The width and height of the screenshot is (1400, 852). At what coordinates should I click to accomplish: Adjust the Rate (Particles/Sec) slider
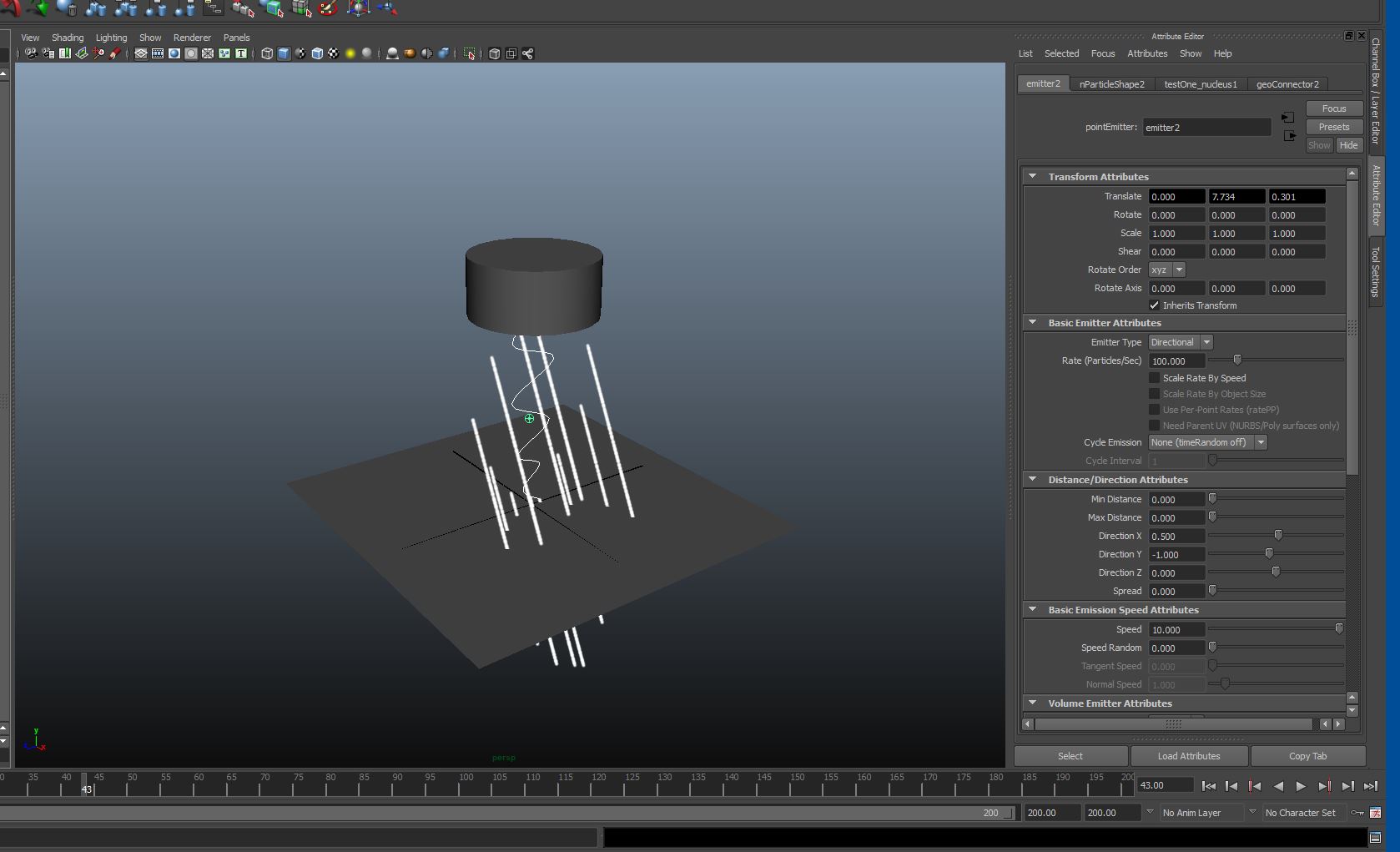(x=1237, y=360)
